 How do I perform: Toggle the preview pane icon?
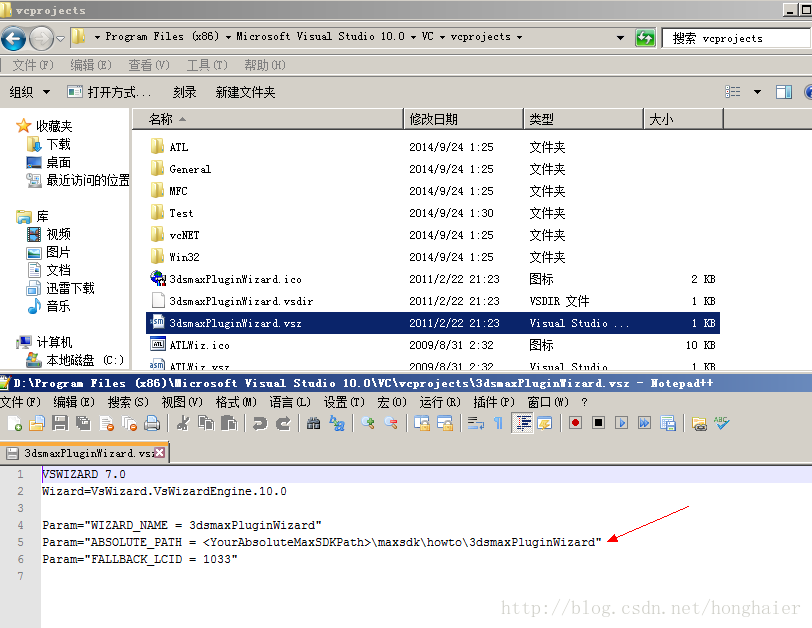pos(784,92)
